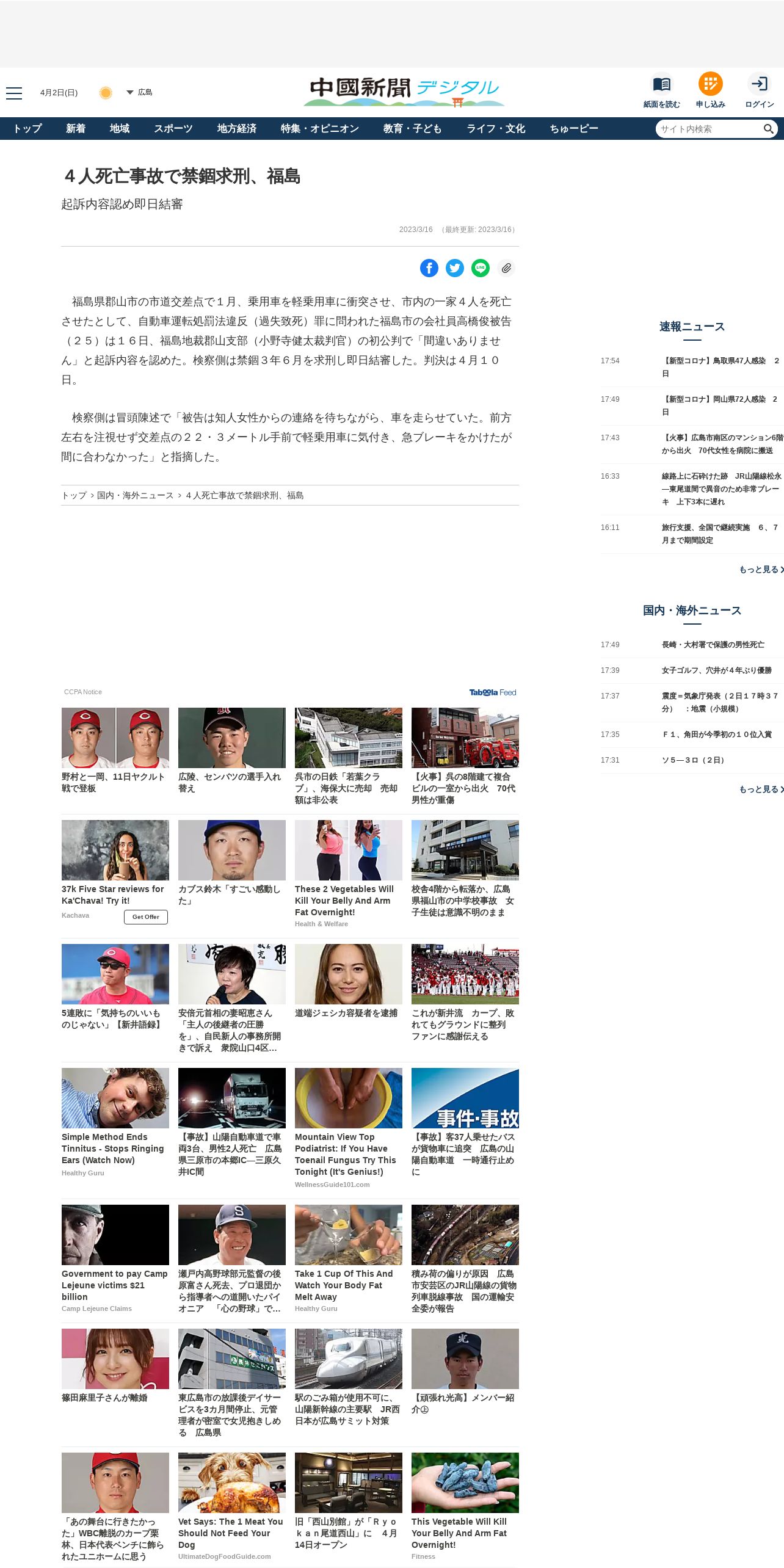Click Get Offer button for Kachava
The image size is (784, 1568).
pos(146,916)
